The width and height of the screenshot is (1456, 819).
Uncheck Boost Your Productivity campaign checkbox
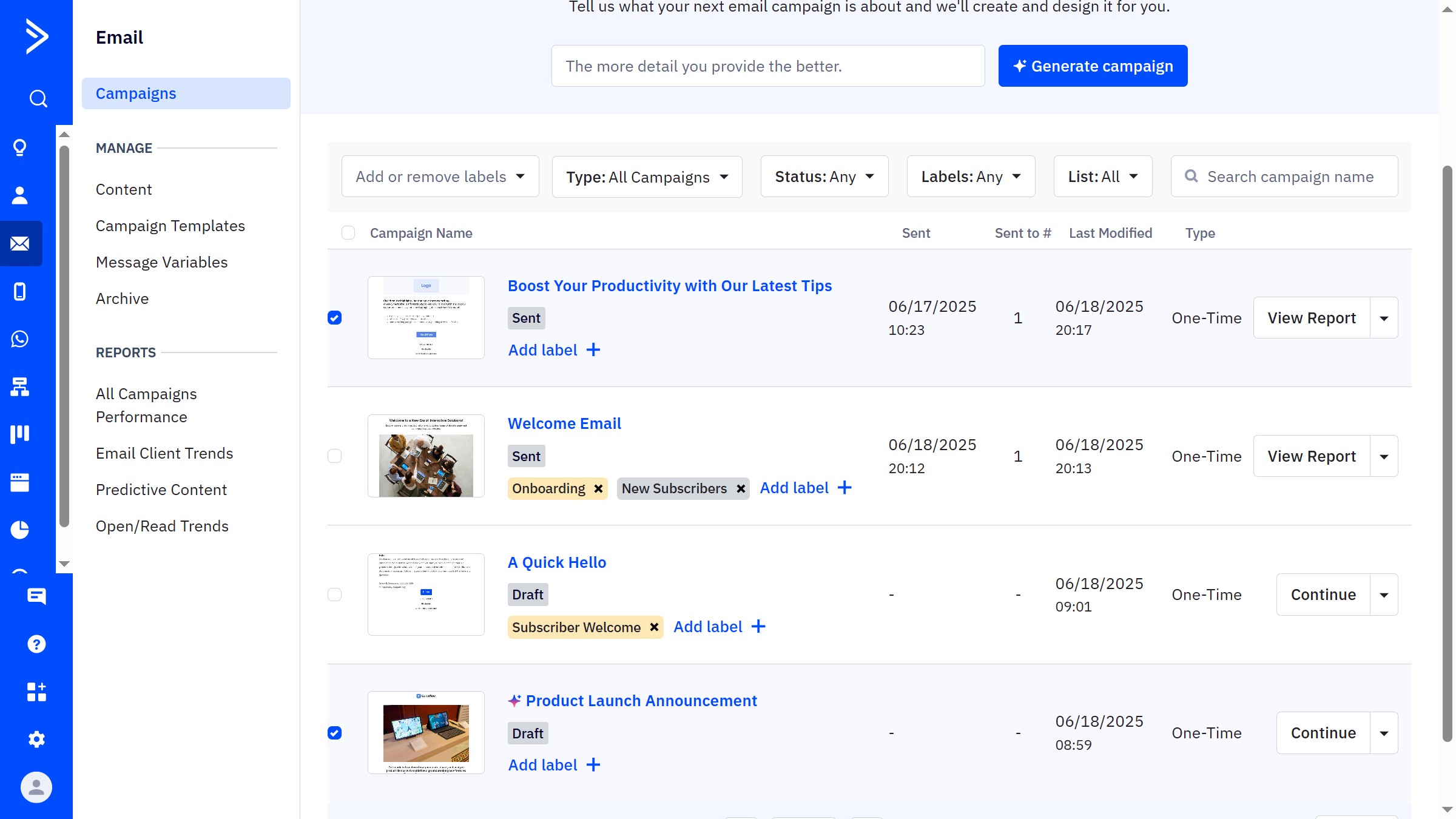pos(334,318)
